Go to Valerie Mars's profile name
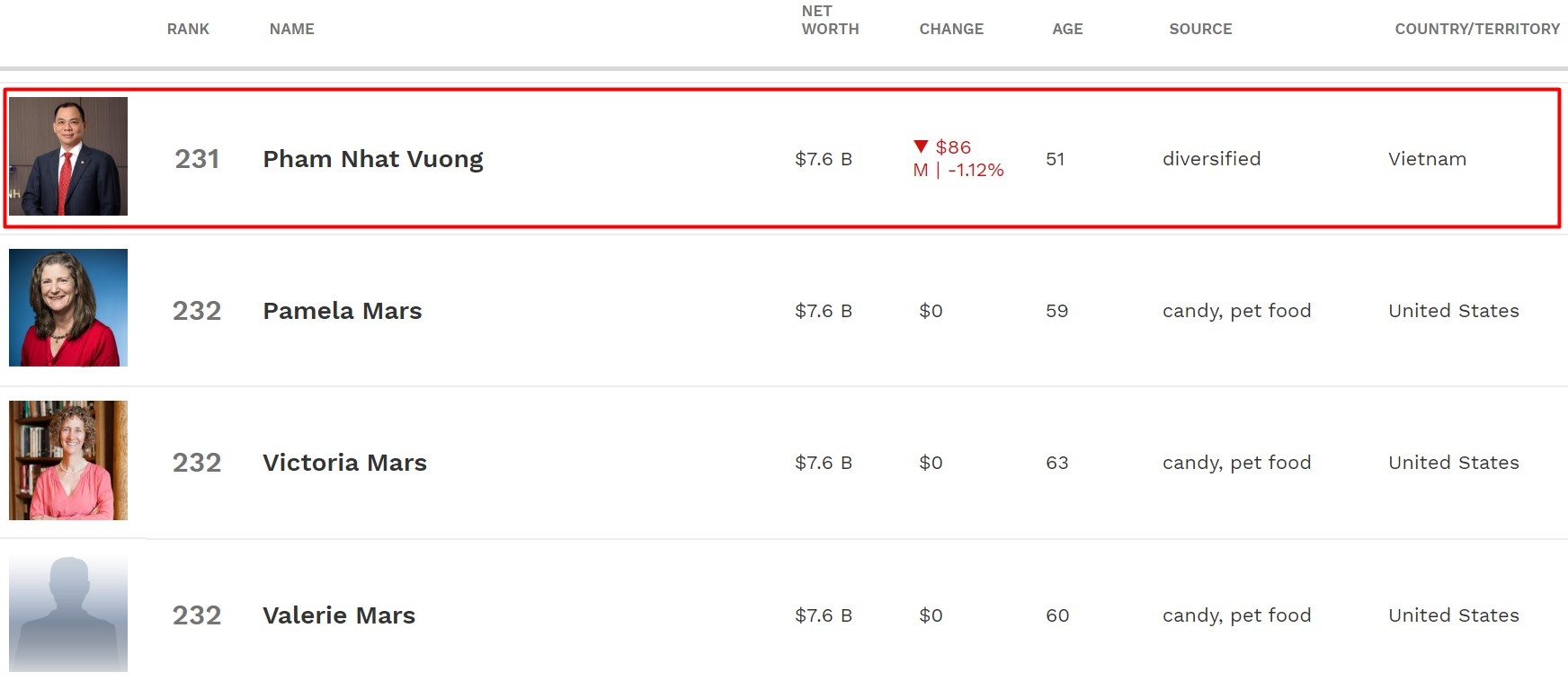1568x690 pixels. click(339, 615)
